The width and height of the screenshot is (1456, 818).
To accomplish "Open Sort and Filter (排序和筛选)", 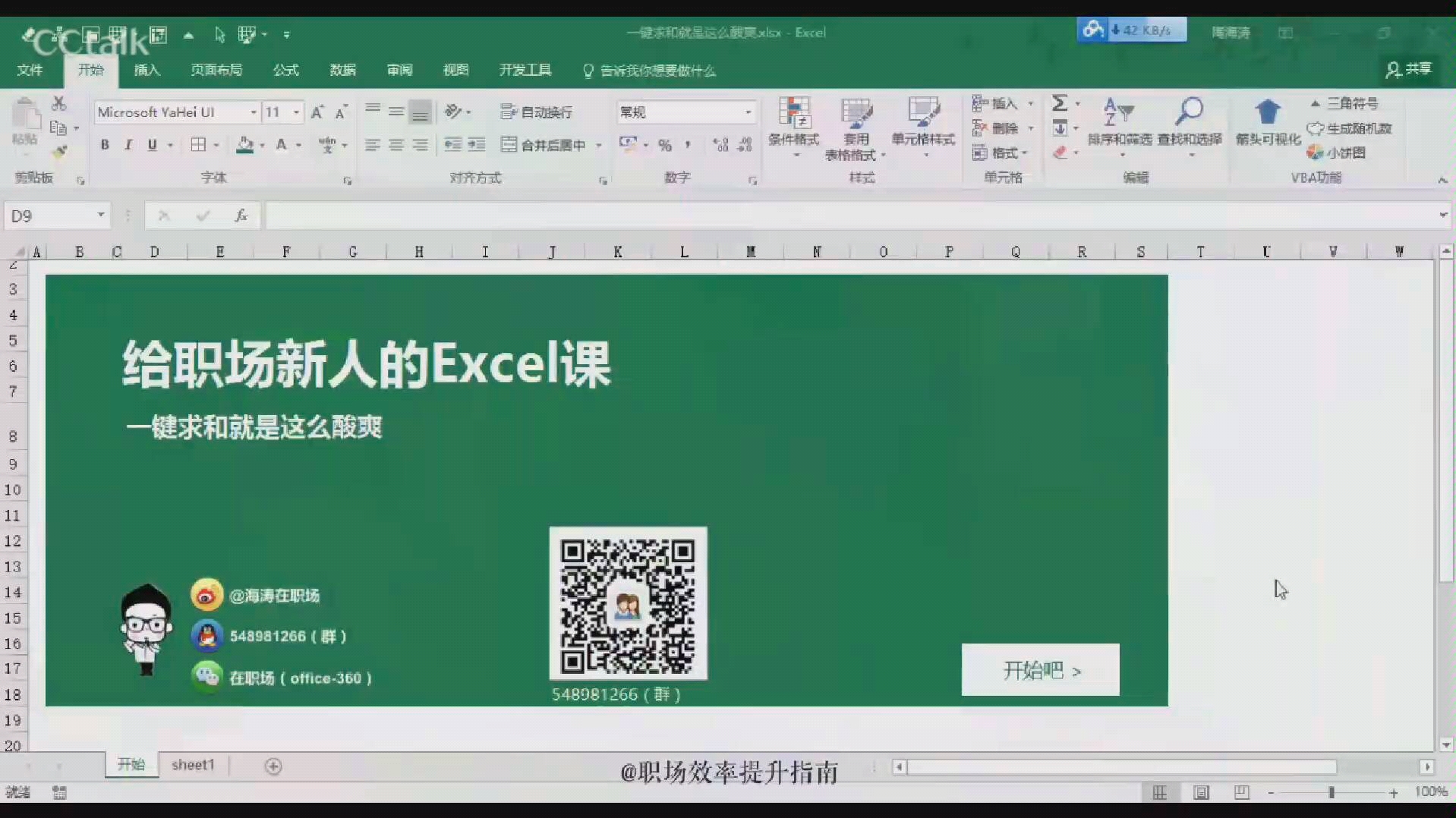I will click(1120, 126).
